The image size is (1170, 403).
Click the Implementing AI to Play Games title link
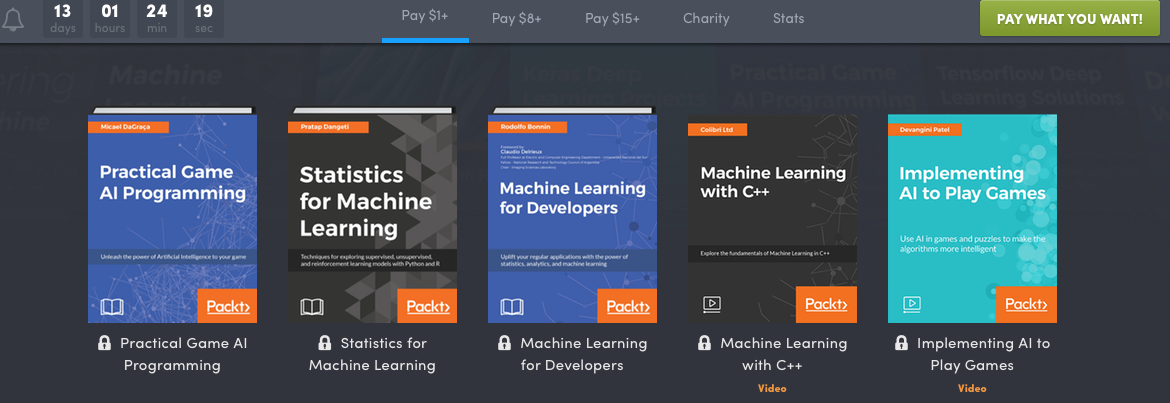coord(983,354)
